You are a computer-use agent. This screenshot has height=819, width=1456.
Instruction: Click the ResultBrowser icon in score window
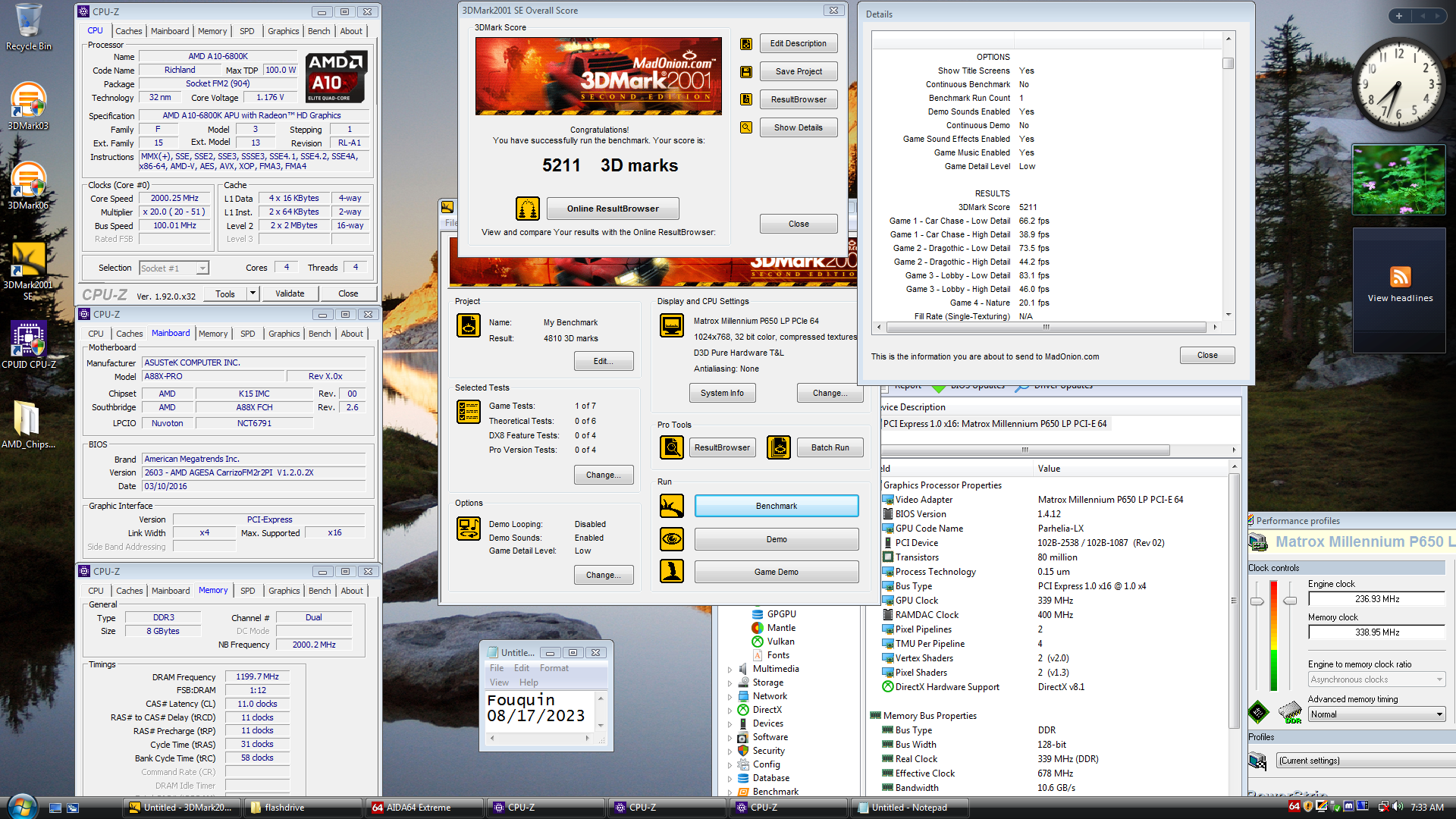(x=746, y=99)
